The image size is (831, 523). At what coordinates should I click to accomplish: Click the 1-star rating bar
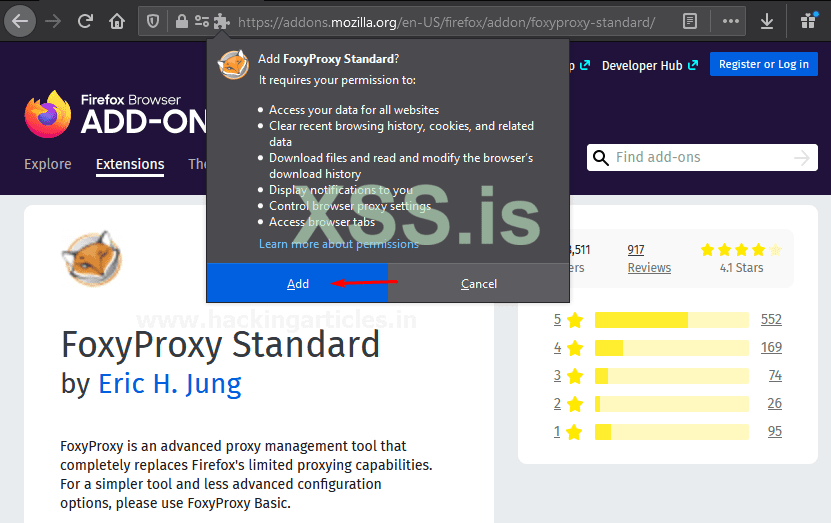click(671, 432)
